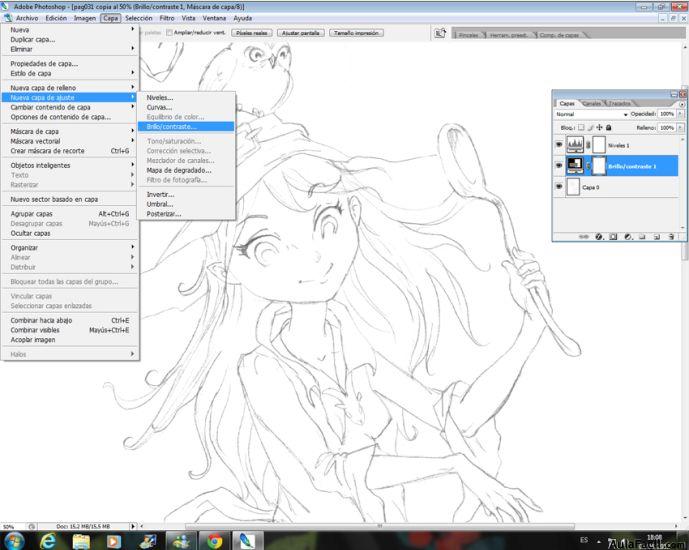Open the Capas panel options menu arrow

tap(682, 104)
